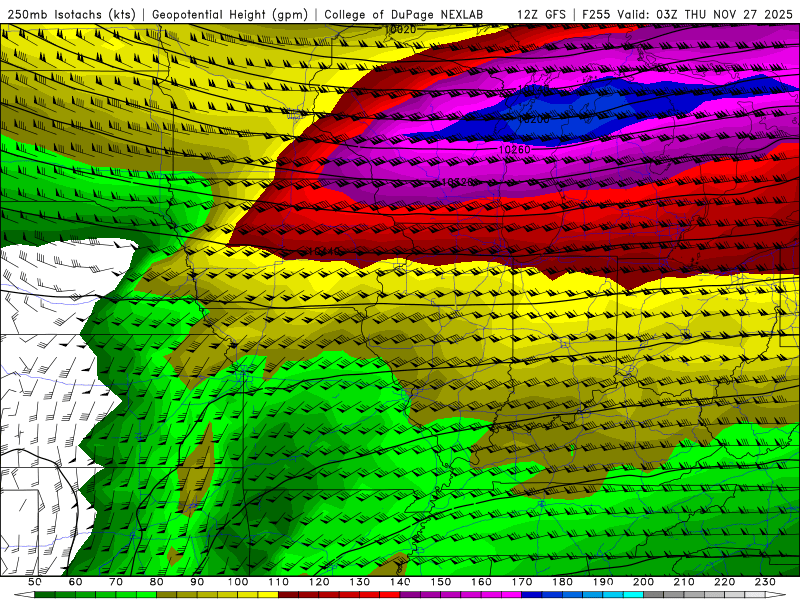Screen dimensions: 800x600
Task: Select the first dark blue legend swatch
Action: click(x=532, y=595)
